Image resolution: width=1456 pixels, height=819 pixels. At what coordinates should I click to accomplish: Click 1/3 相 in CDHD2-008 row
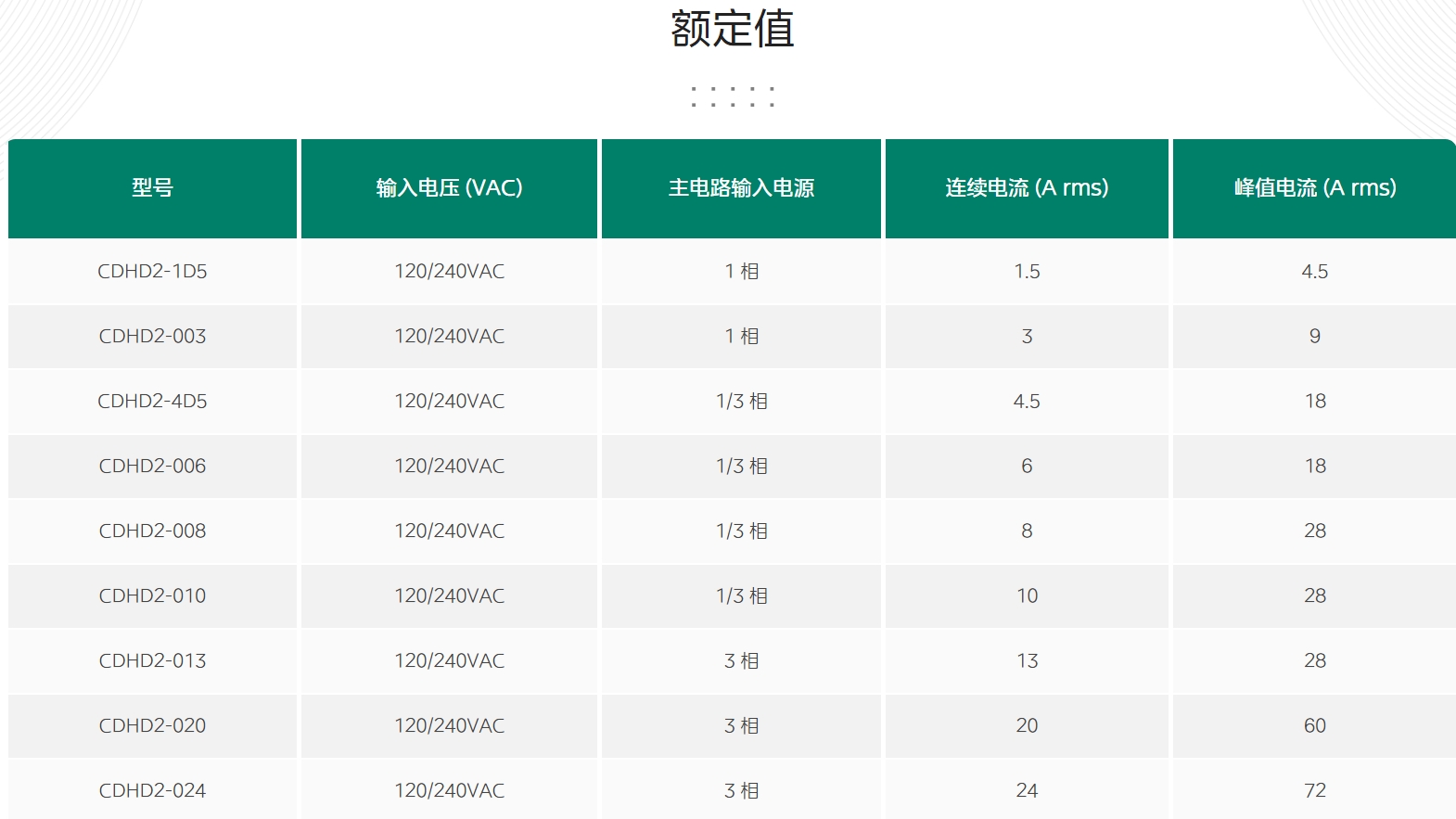pos(741,531)
